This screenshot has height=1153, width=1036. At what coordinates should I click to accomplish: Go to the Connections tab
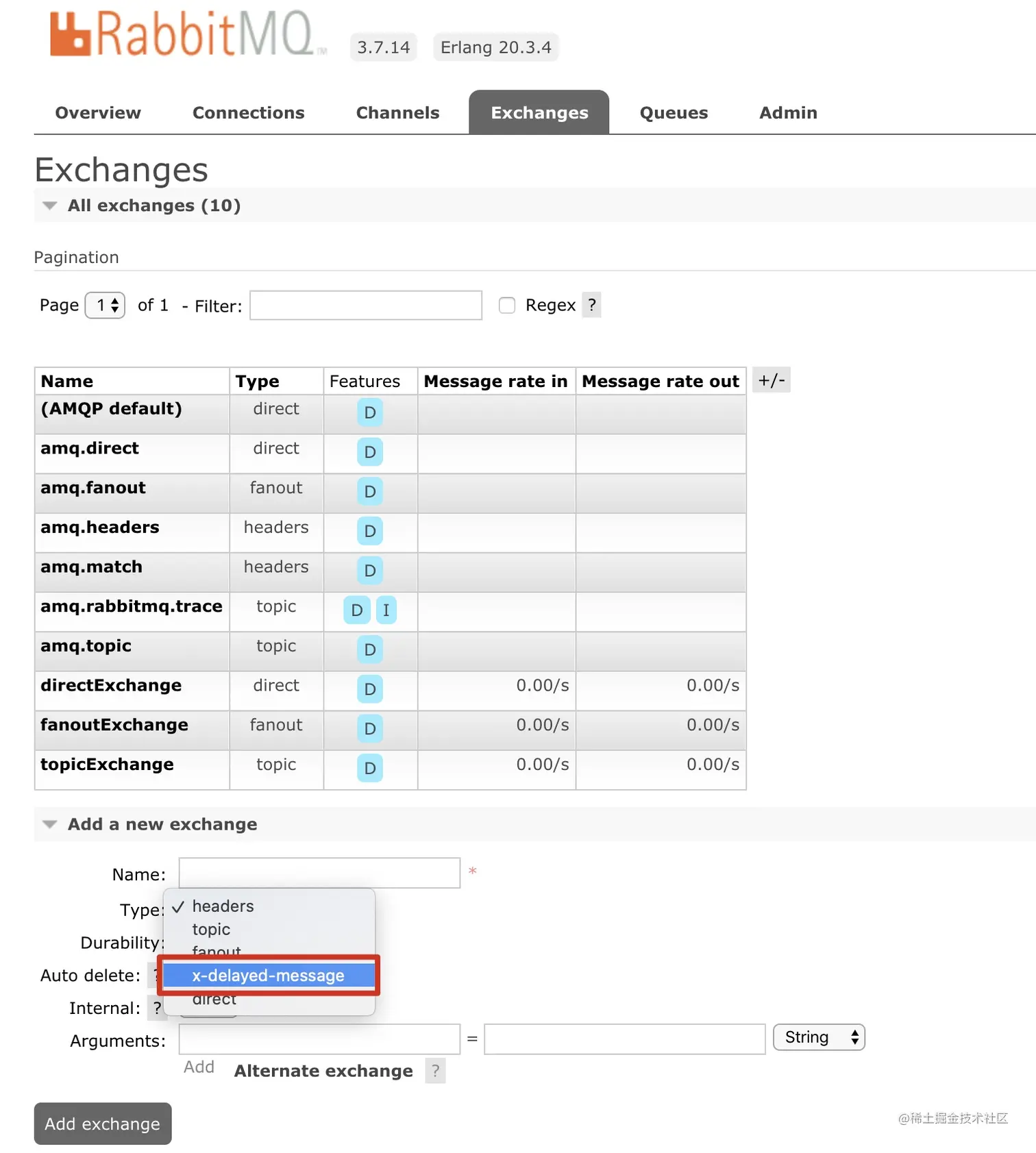(249, 113)
